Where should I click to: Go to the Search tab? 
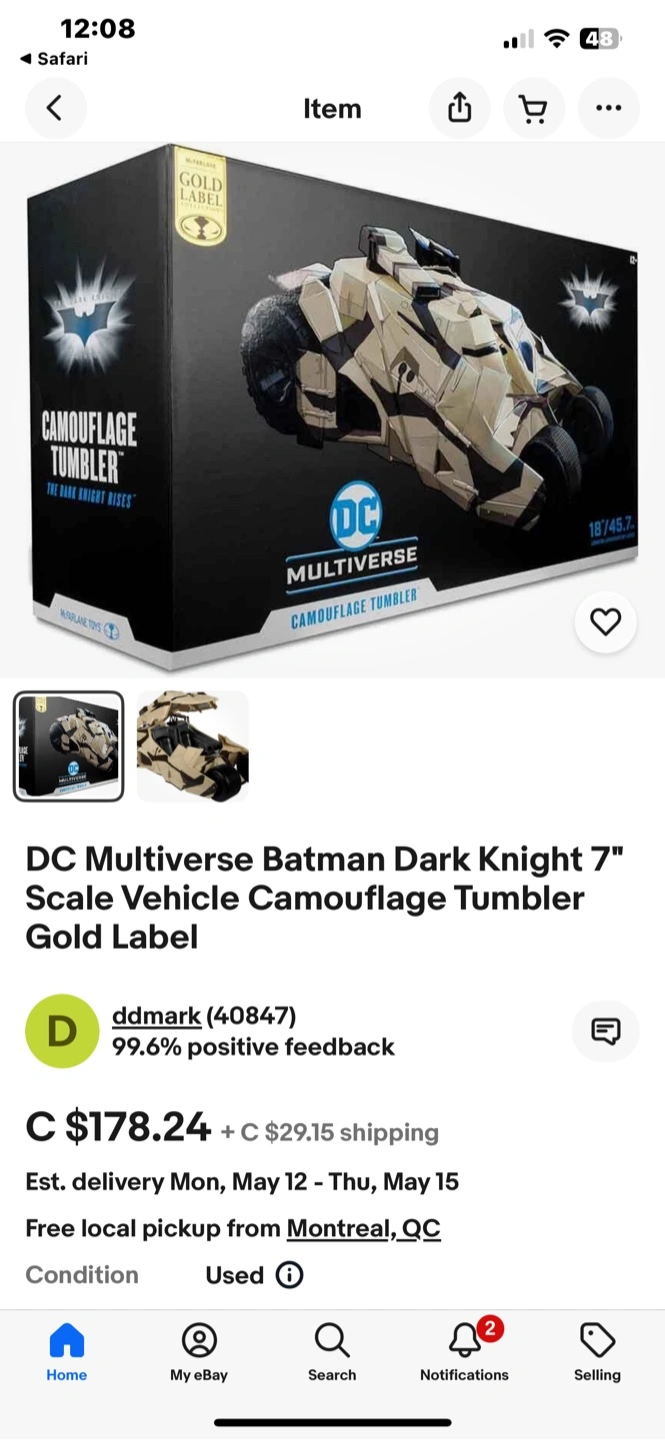click(x=332, y=1353)
